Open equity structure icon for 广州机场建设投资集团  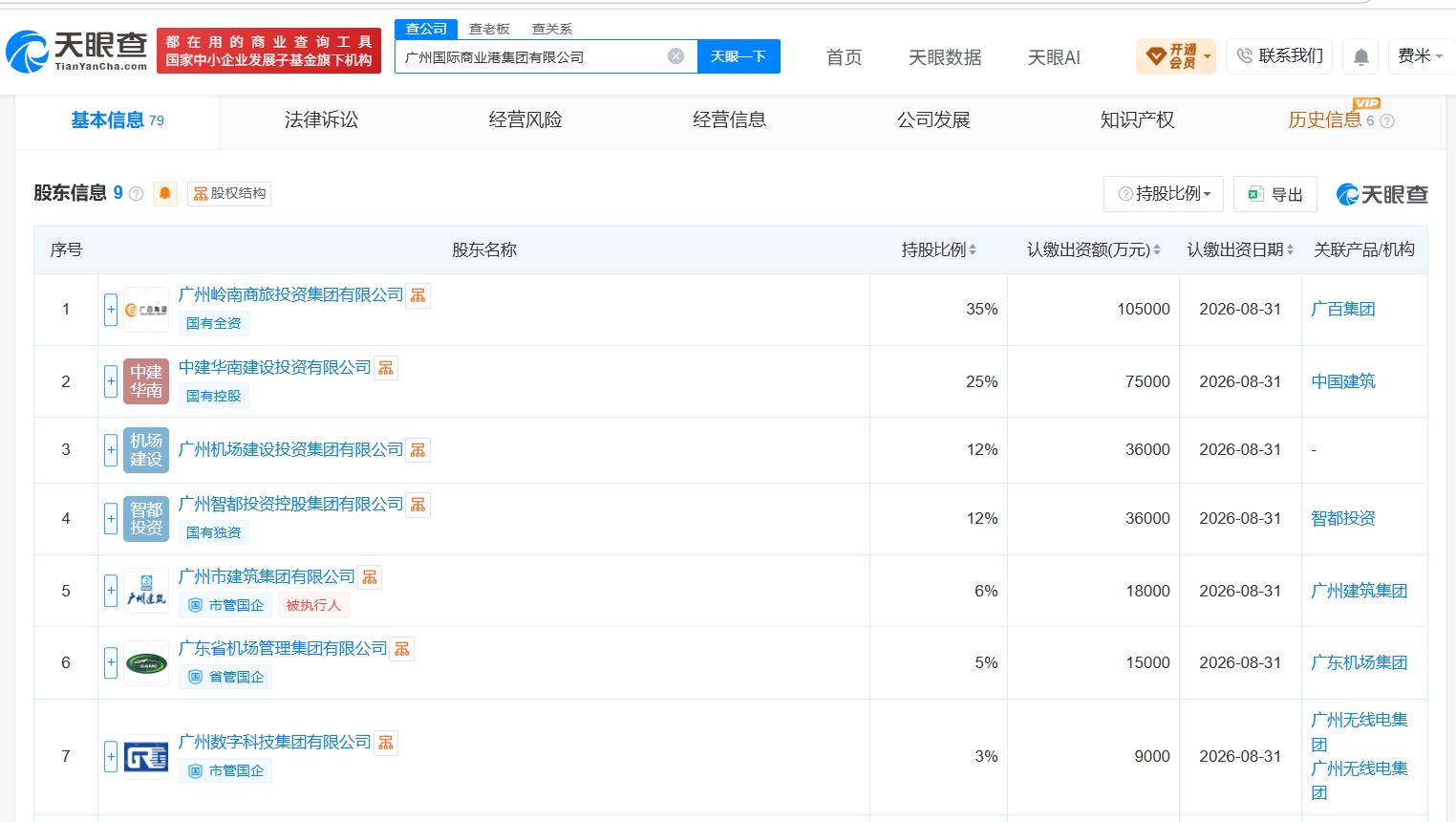click(418, 450)
